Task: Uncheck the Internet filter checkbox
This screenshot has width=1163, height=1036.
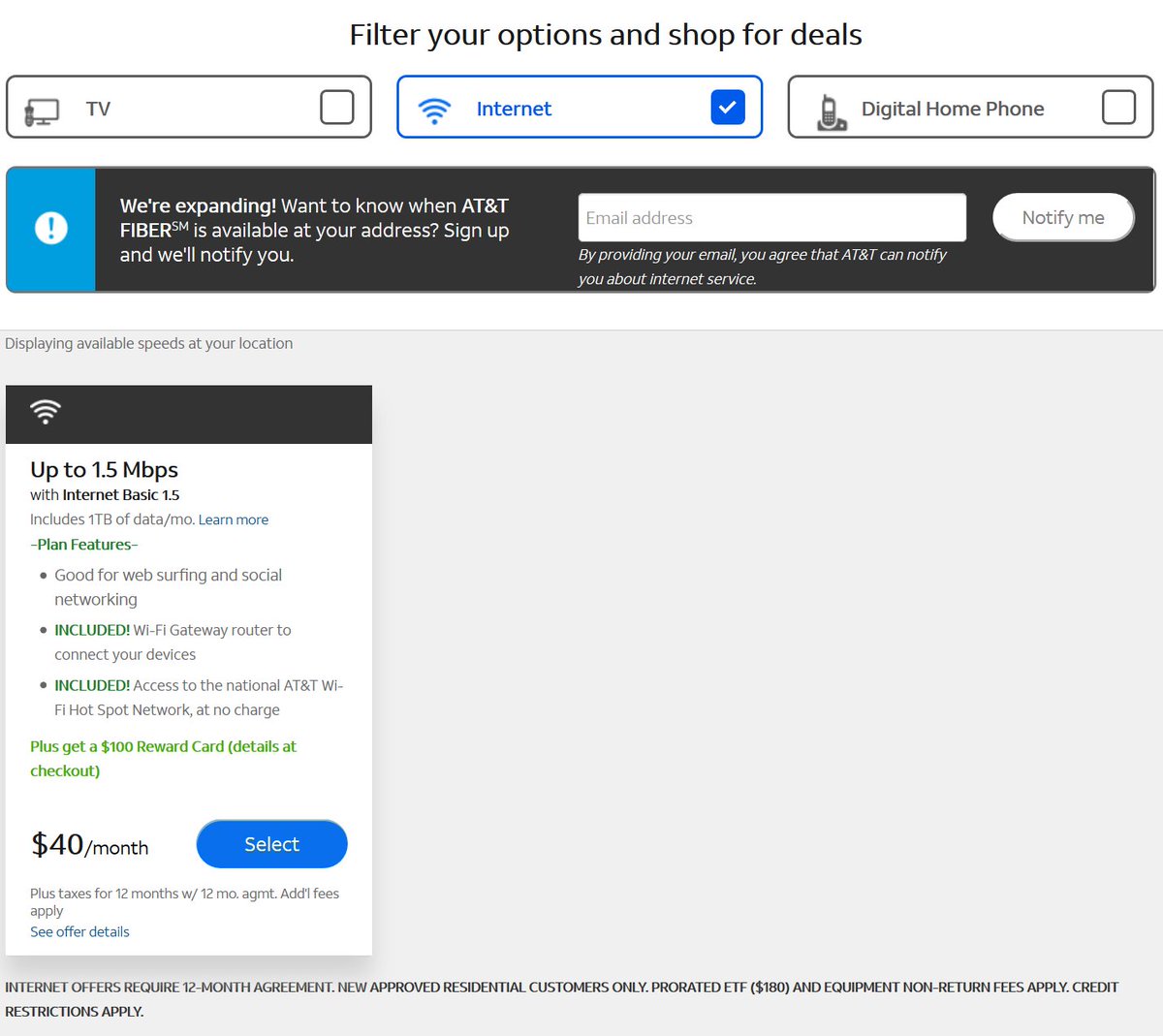Action: coord(728,107)
